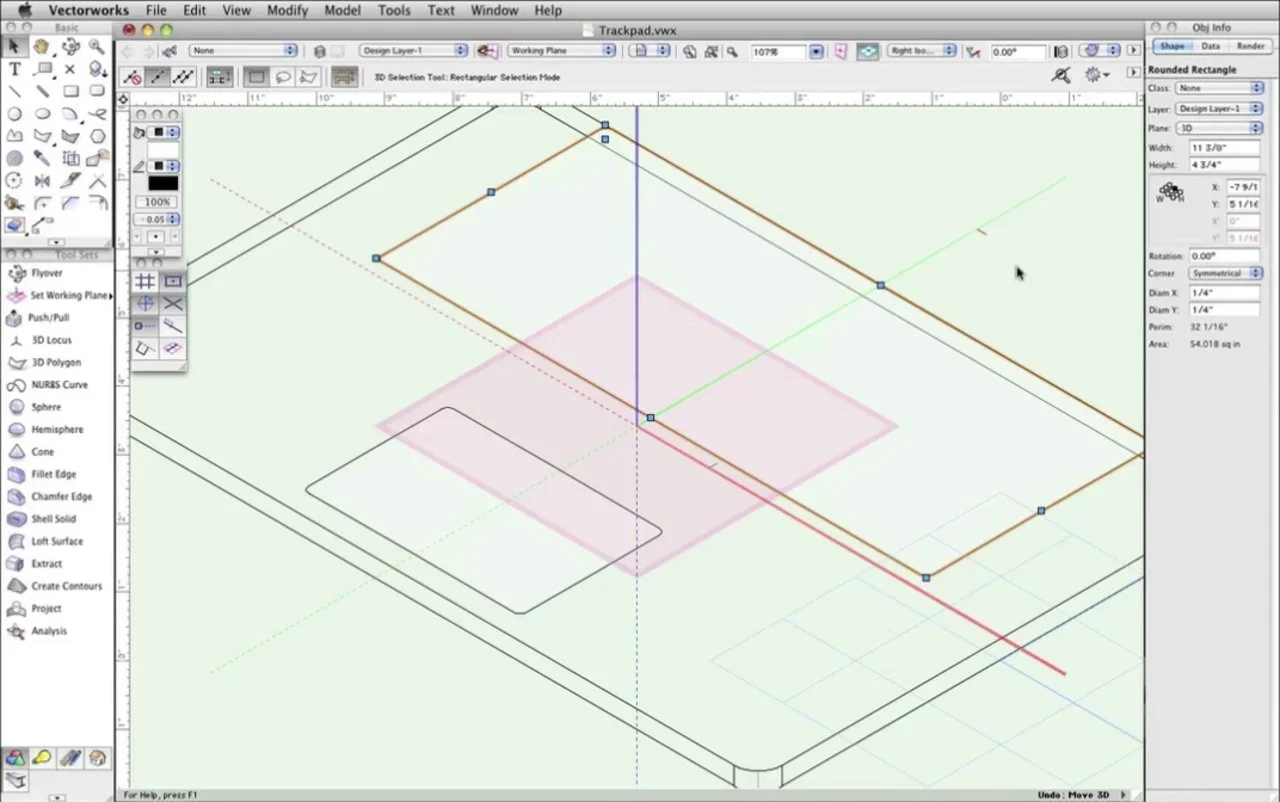Select the Oval tool
The image size is (1280, 802).
[x=42, y=114]
